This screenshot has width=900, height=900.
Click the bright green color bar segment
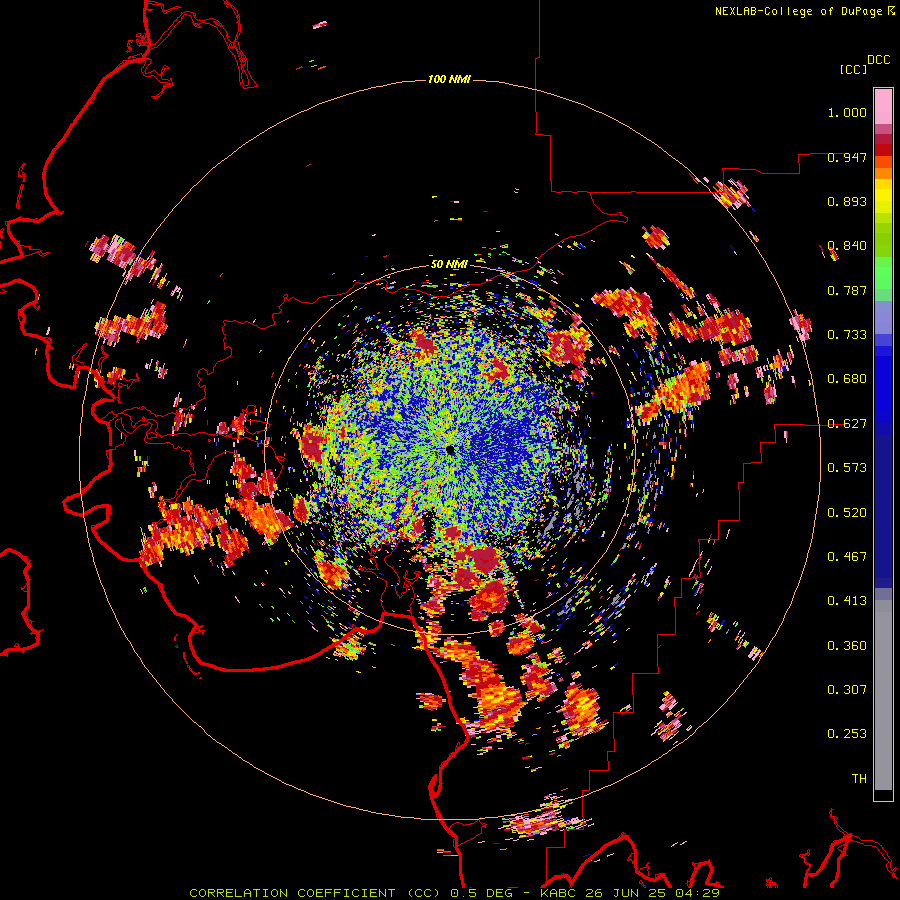(883, 273)
